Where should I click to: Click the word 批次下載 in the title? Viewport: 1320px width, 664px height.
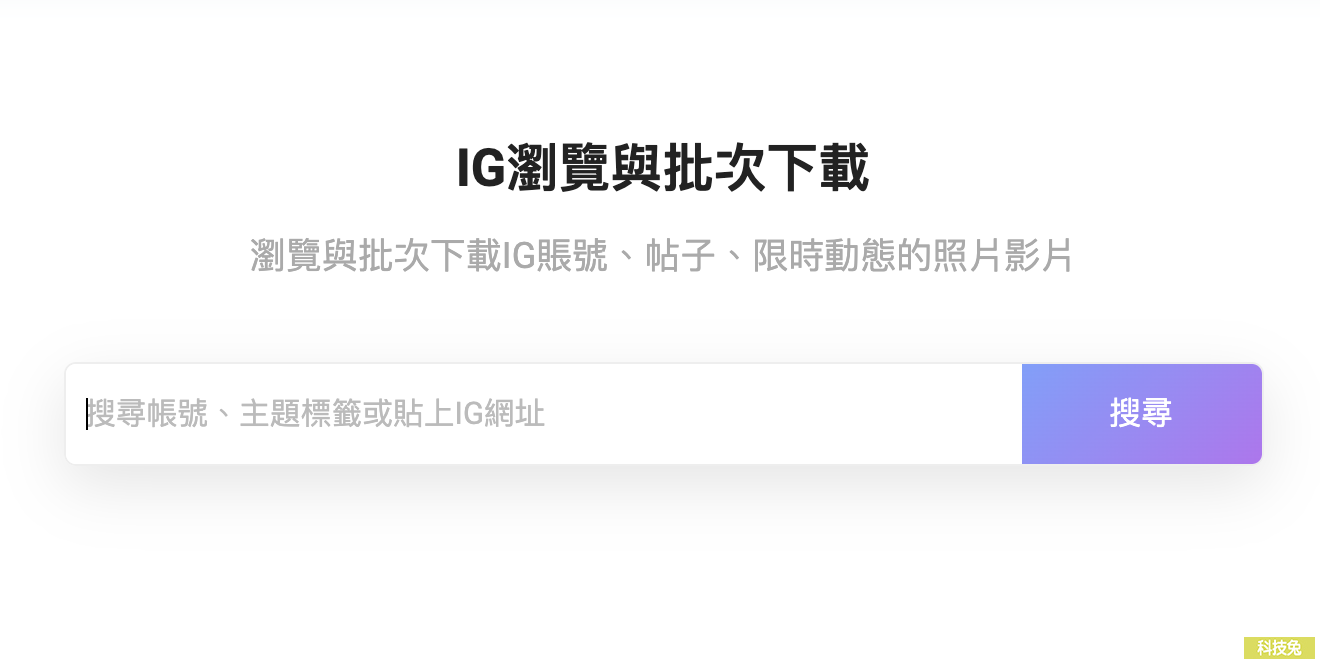pos(766,169)
